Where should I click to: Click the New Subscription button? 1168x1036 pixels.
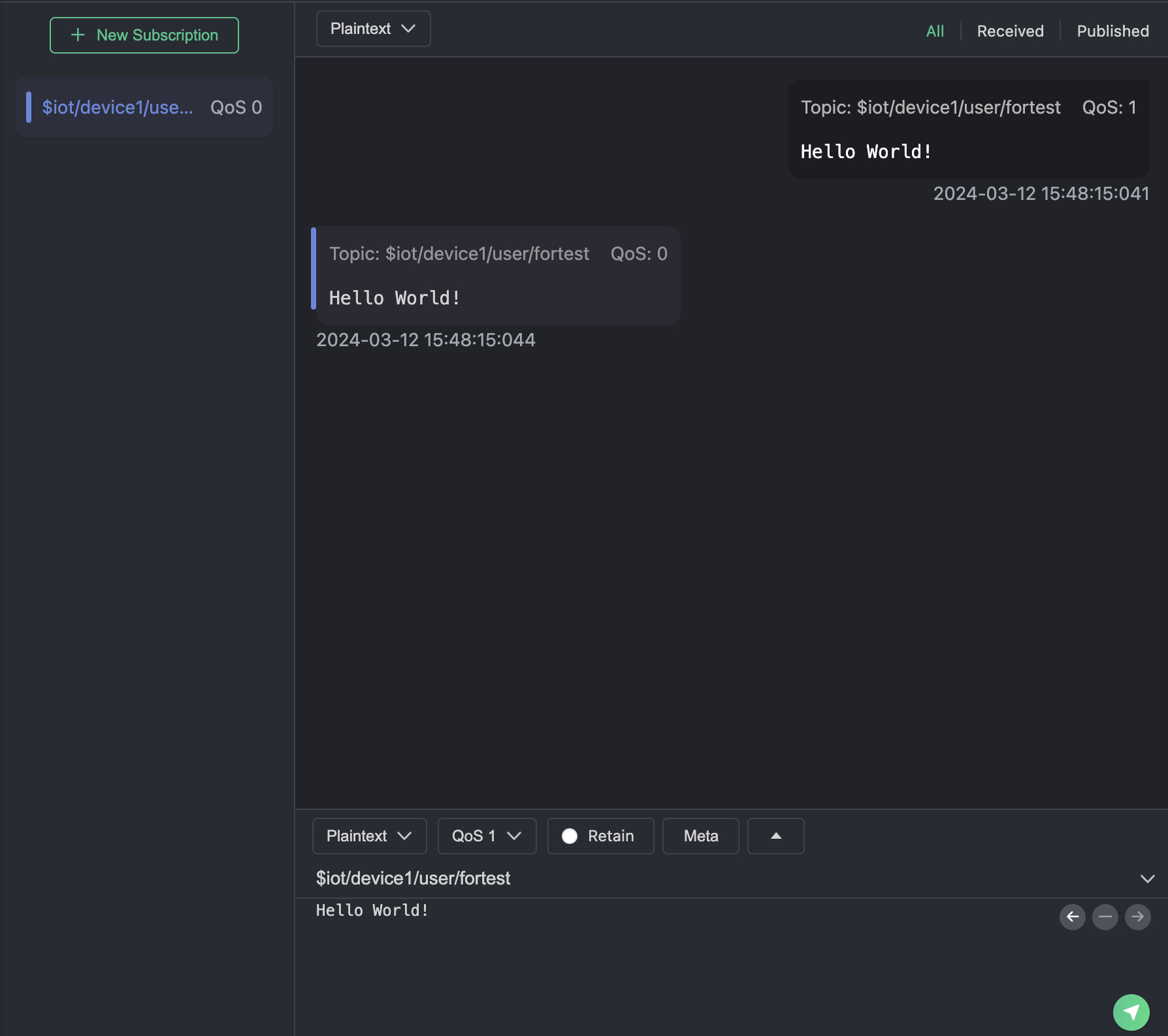(x=144, y=35)
